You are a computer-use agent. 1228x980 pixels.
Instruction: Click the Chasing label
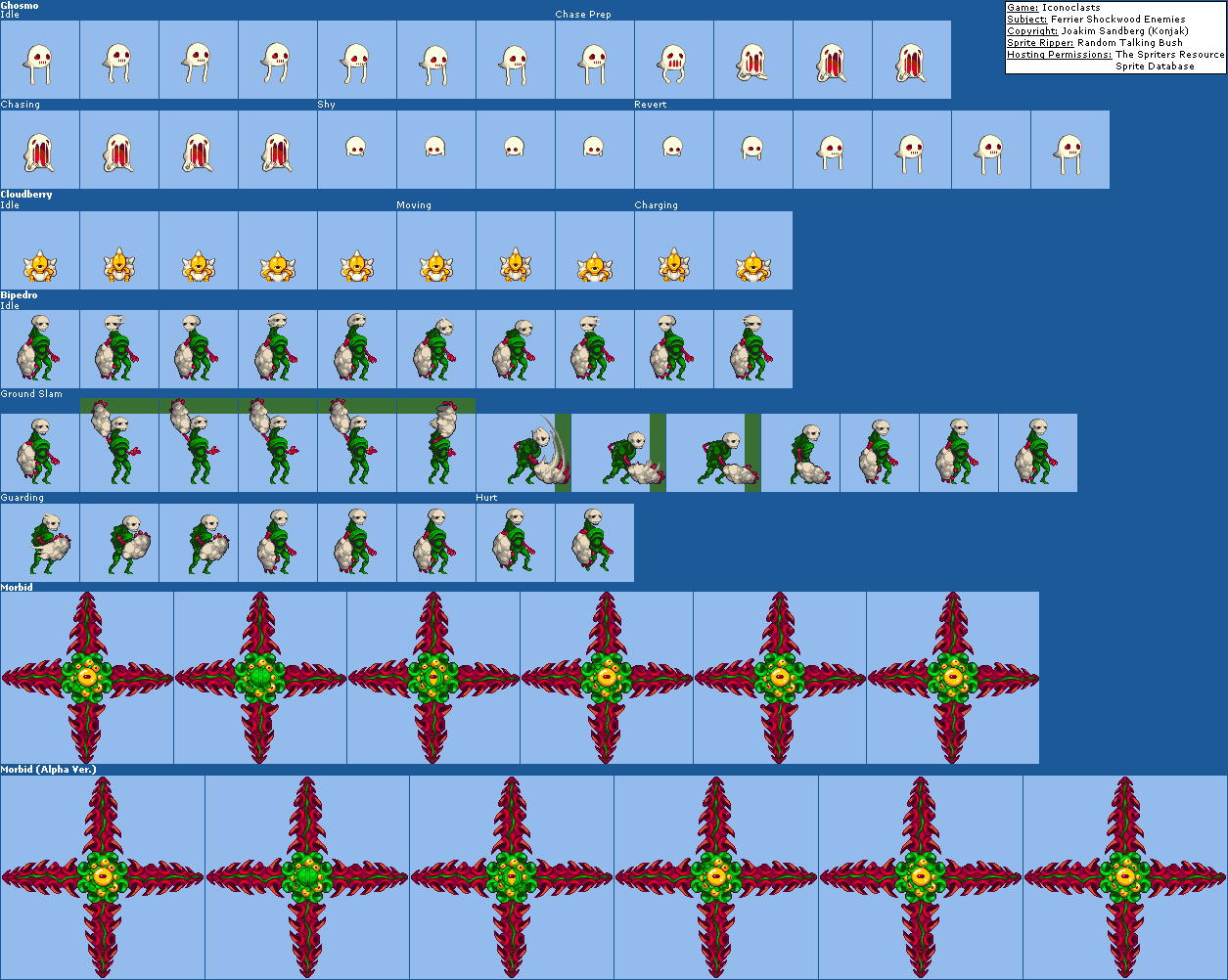coord(21,105)
